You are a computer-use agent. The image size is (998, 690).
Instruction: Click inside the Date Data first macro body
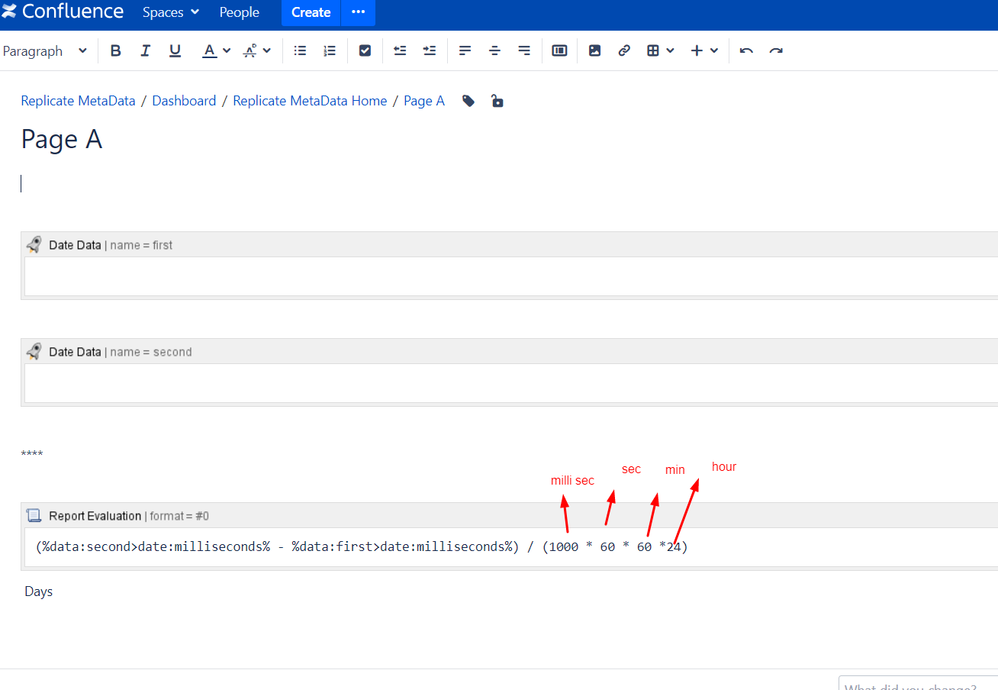point(511,276)
